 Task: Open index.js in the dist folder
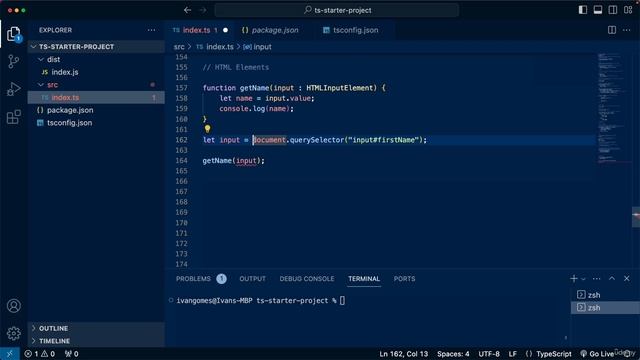tap(96, 72)
